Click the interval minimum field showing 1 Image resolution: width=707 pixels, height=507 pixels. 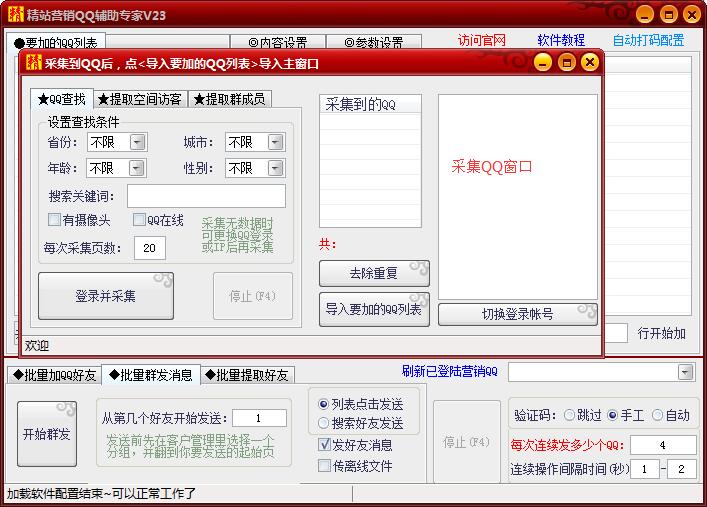(x=645, y=469)
